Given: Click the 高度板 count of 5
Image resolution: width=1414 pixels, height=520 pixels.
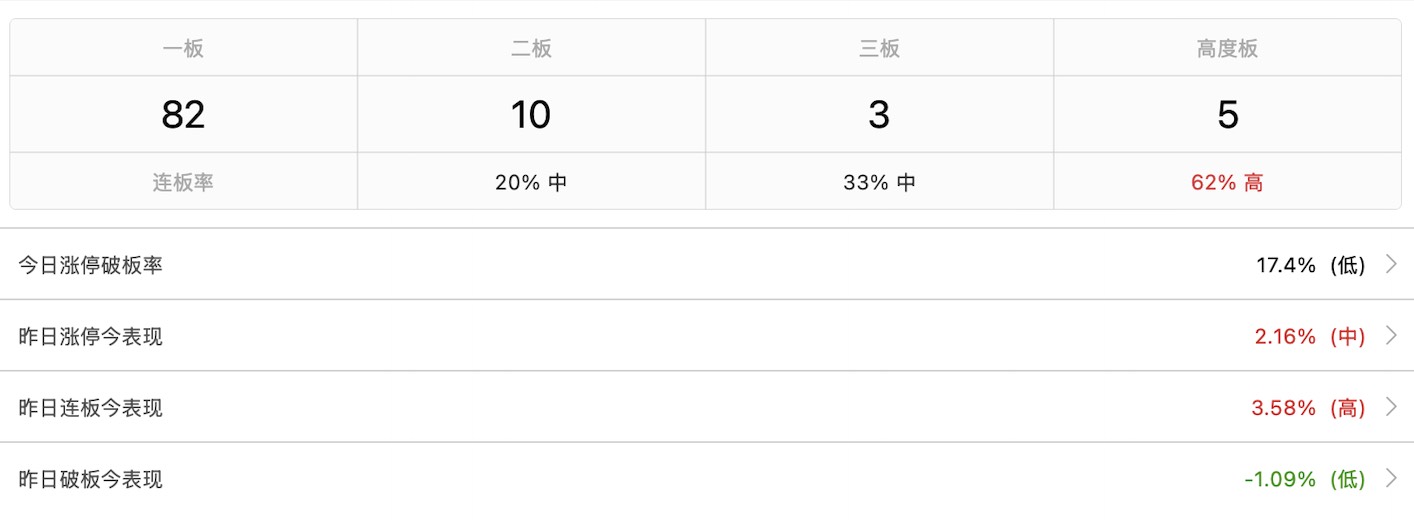Looking at the screenshot, I should [1227, 115].
